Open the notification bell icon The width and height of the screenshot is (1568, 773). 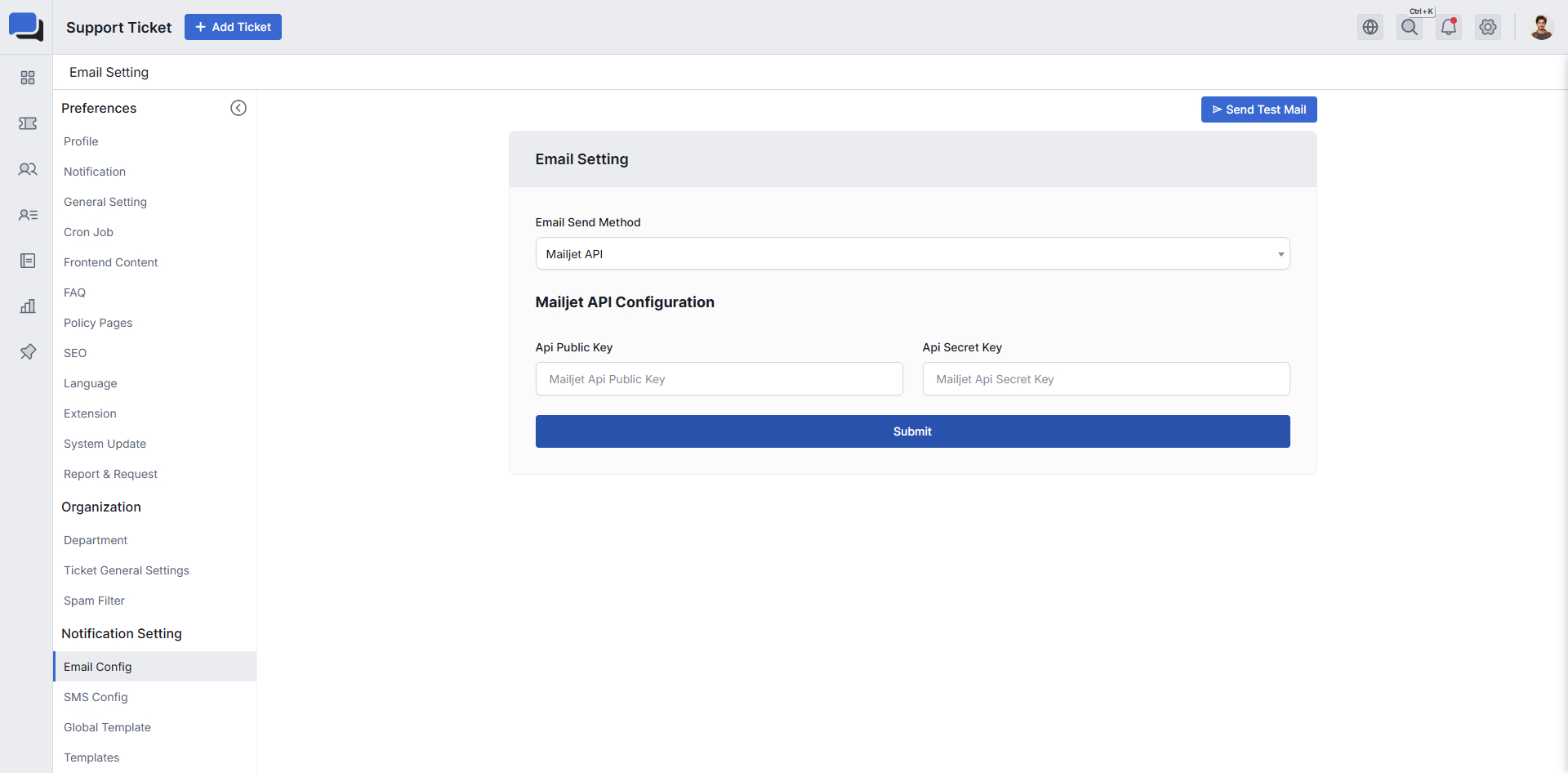1449,27
